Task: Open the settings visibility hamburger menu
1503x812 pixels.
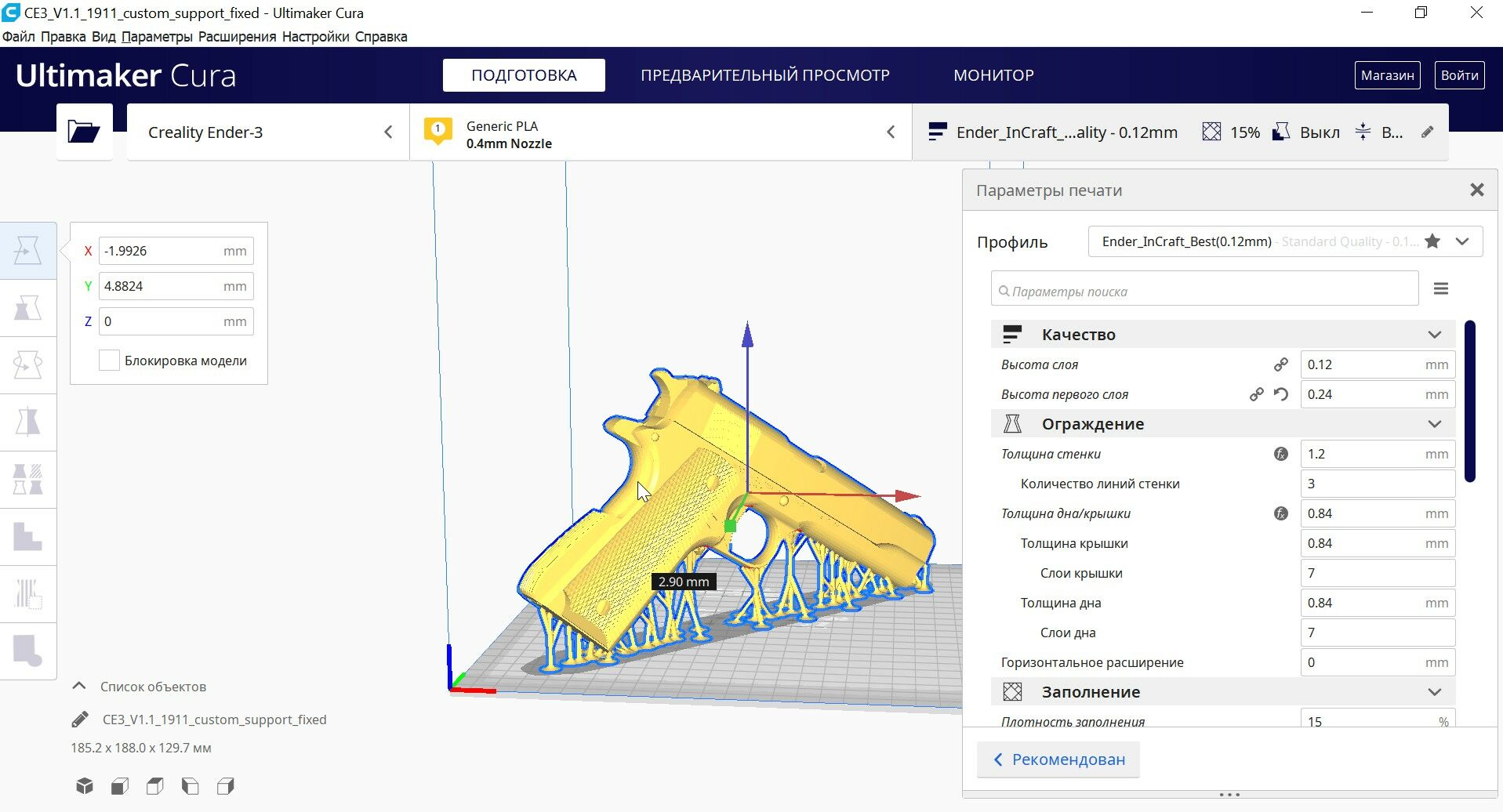Action: click(1441, 288)
